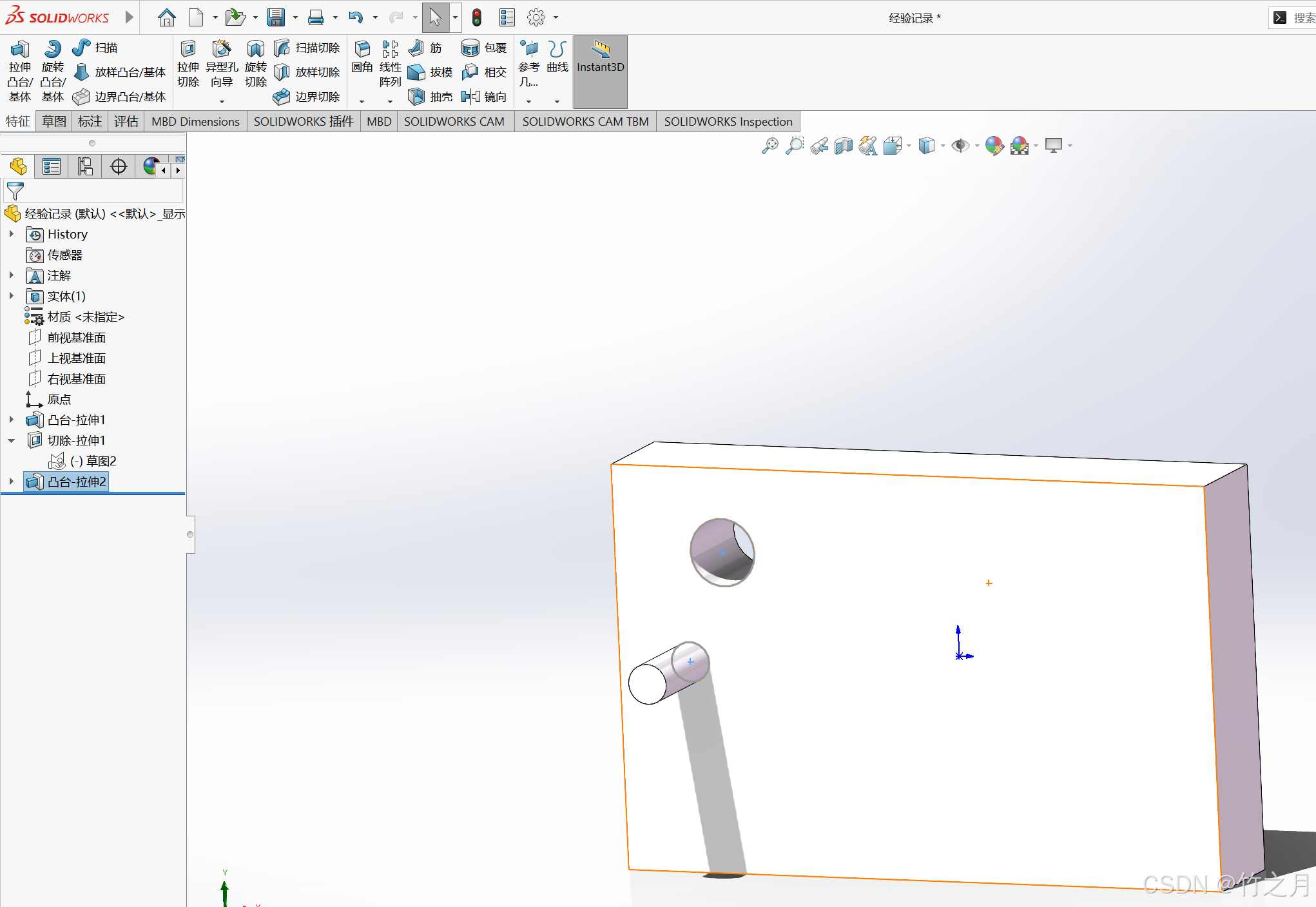Toggle the Hide/Show Items eye icon
The width and height of the screenshot is (1316, 907).
click(x=960, y=146)
